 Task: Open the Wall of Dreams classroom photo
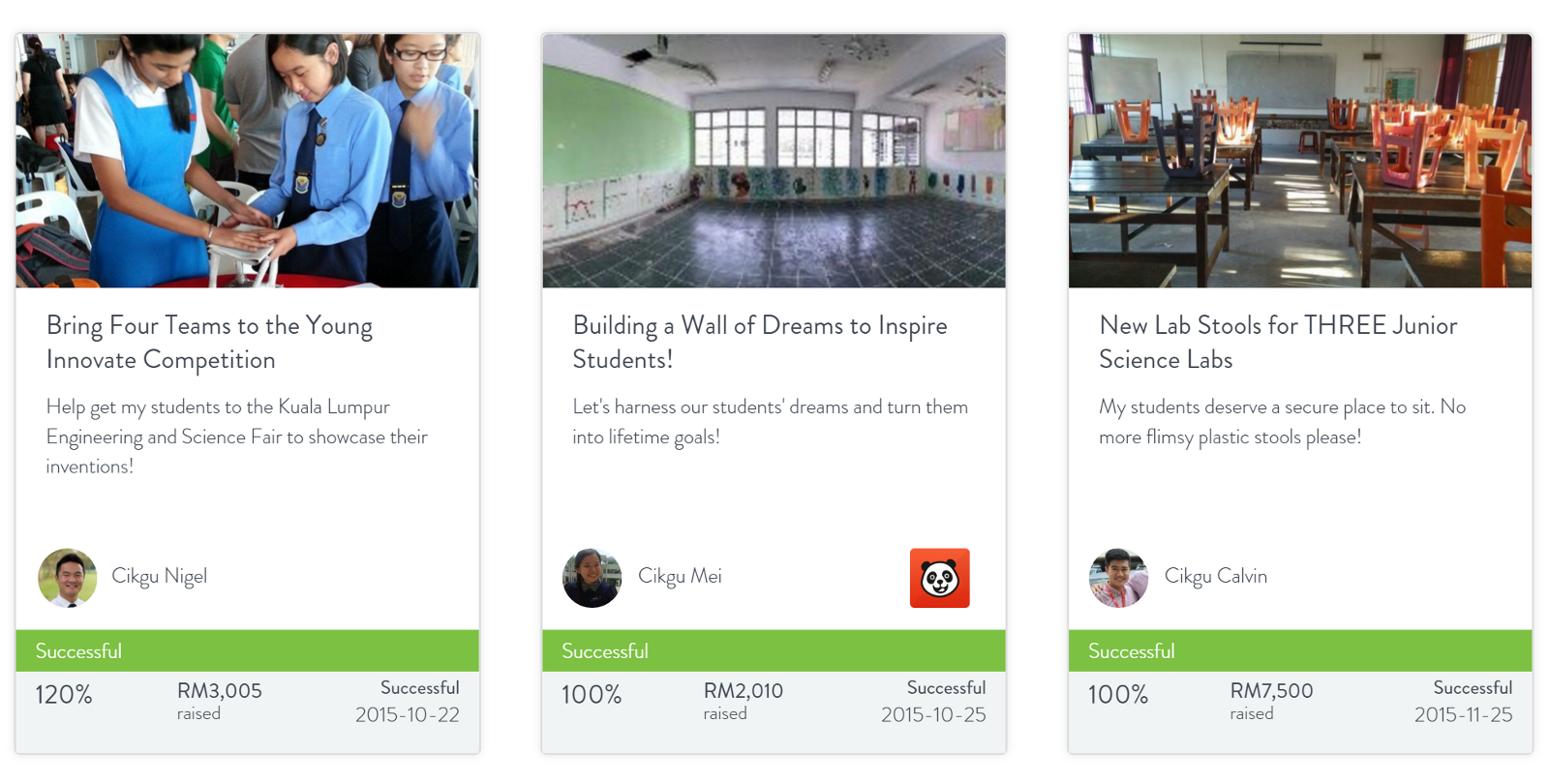[774, 161]
